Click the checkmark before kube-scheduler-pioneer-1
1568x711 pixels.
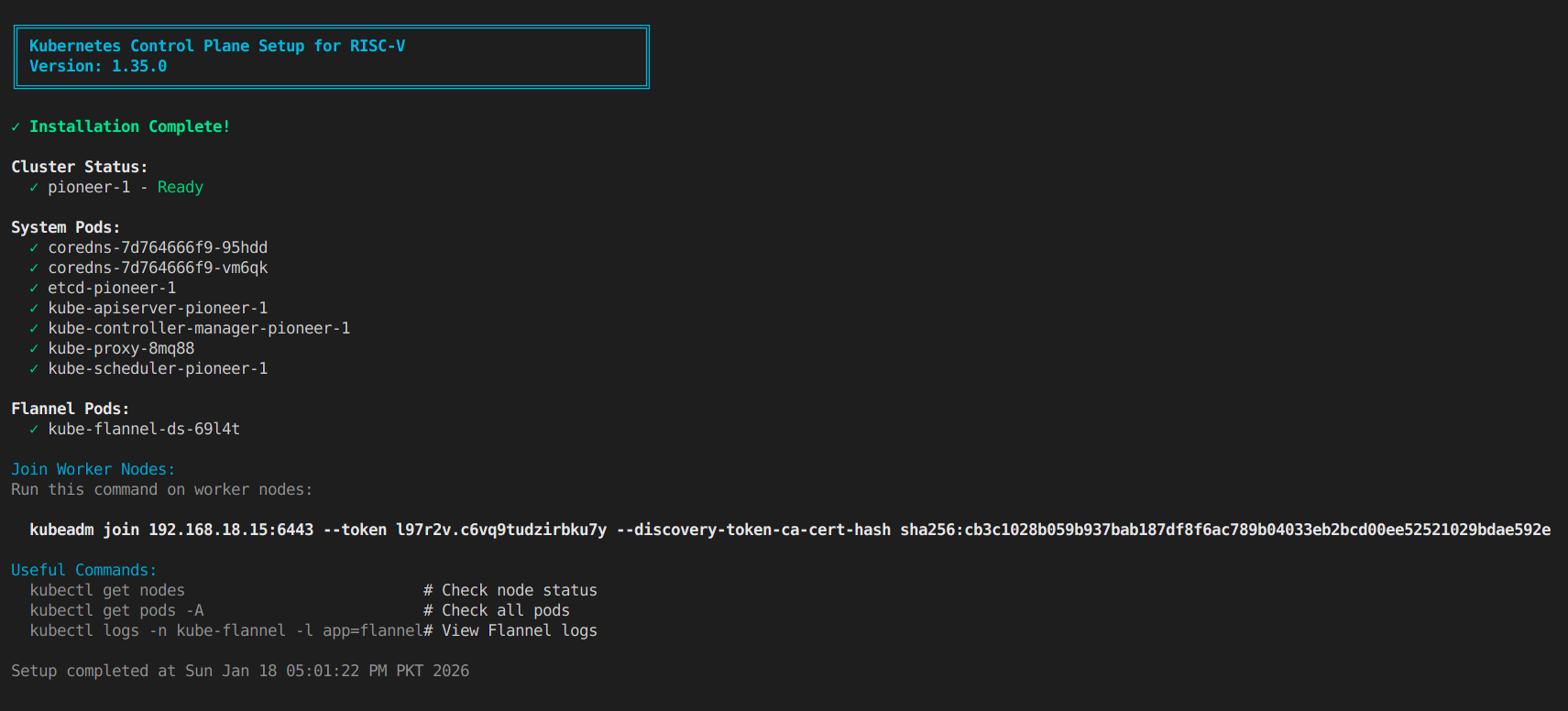34,369
